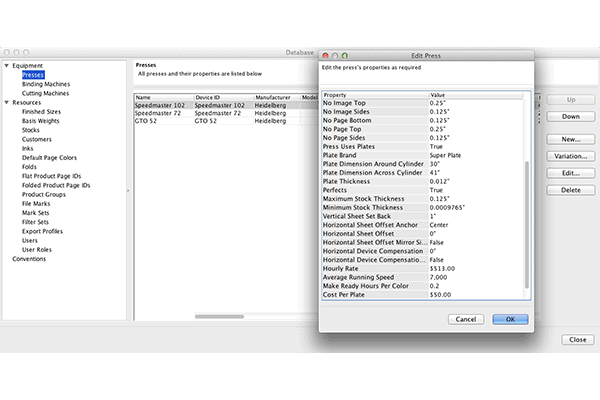Click the New... button
600x400 pixels.
(x=571, y=139)
